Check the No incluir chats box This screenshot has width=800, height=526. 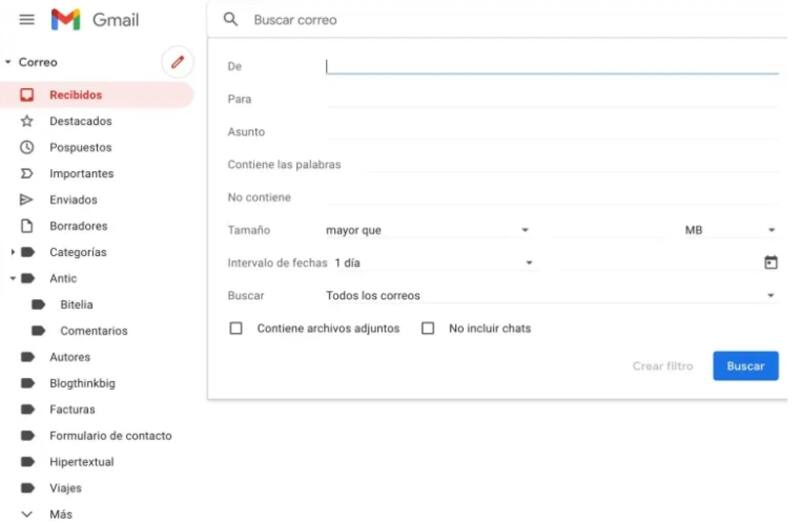pos(428,328)
